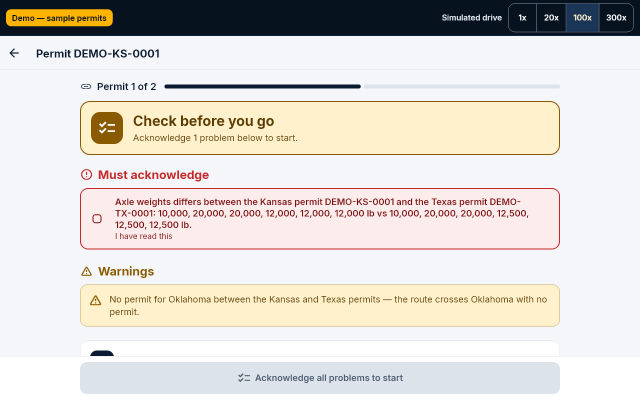Click checklist icon in Acknowledge all problems button
Image resolution: width=640 pixels, height=400 pixels.
[244, 378]
